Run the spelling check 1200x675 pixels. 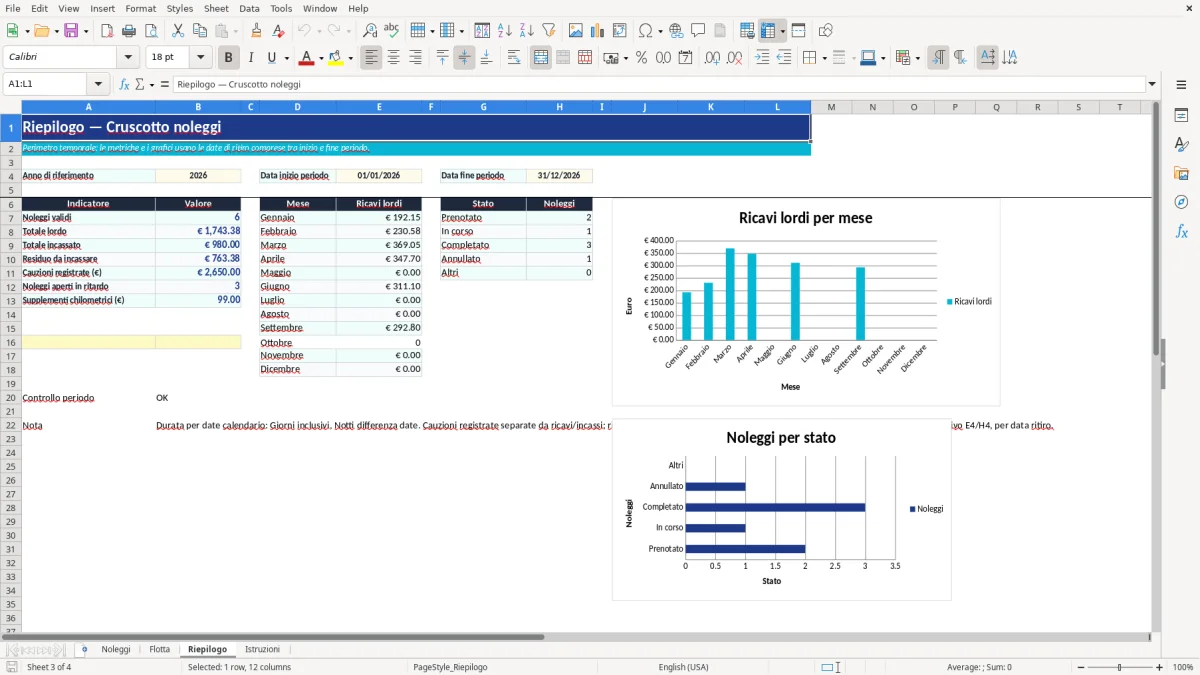pyautogui.click(x=392, y=31)
